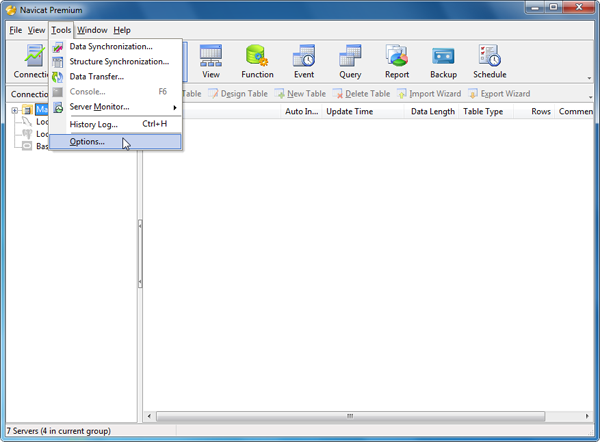The image size is (600, 442).
Task: Choose Data Transfer... in the menu
Action: (116, 77)
